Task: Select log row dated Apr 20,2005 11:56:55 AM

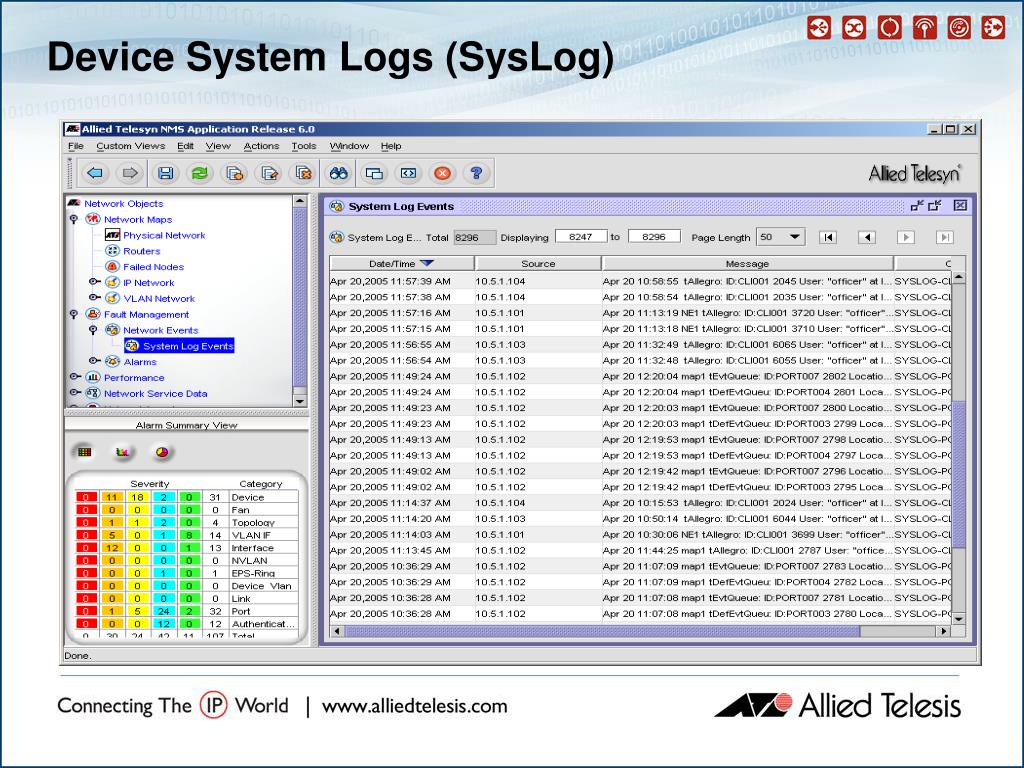Action: pyautogui.click(x=641, y=345)
